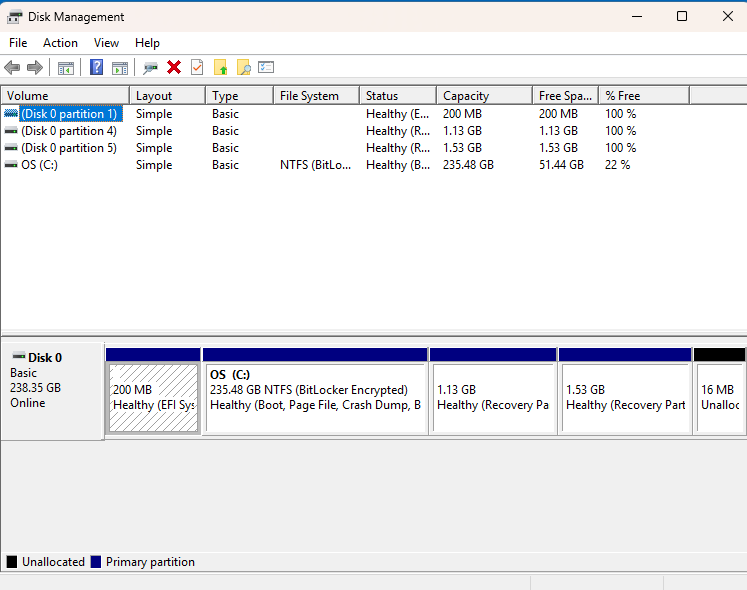Viewport: 747px width, 590px height.
Task: Click the folder with green arrow icon
Action: point(220,67)
